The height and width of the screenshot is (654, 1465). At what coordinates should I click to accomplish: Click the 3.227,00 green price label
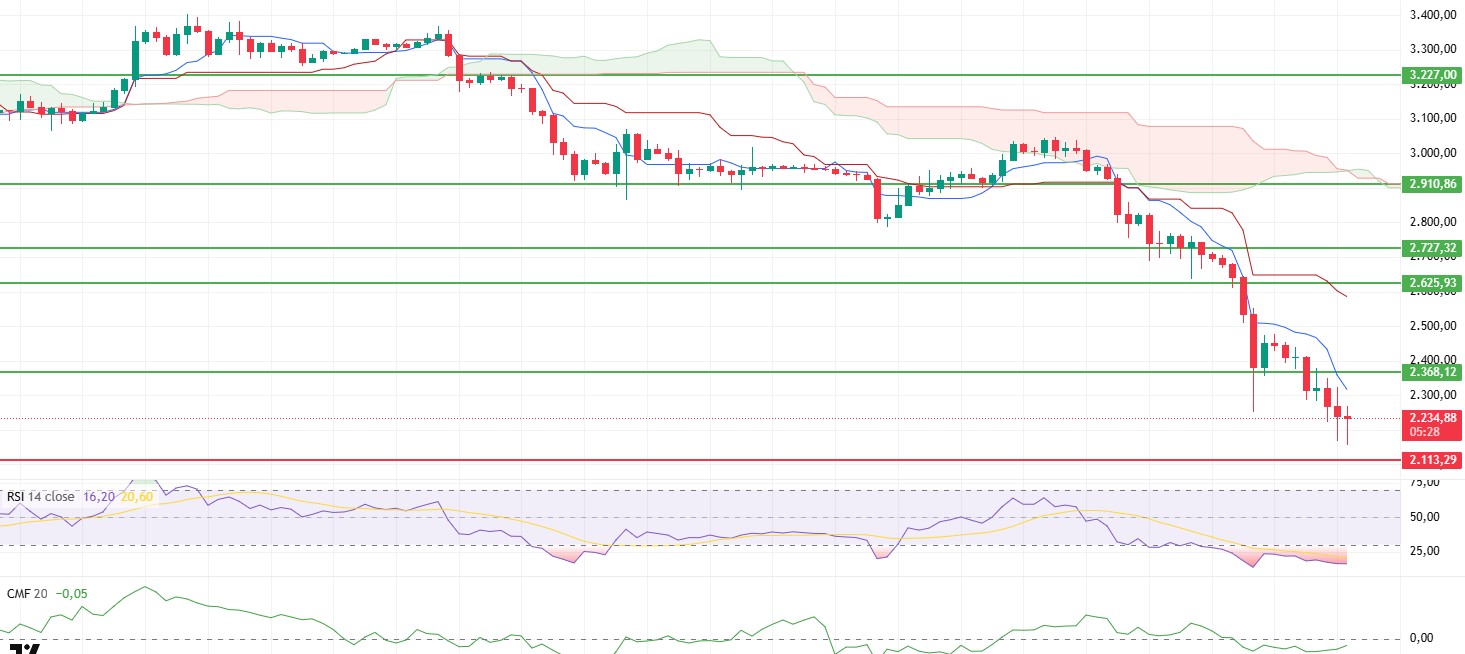tap(1431, 75)
